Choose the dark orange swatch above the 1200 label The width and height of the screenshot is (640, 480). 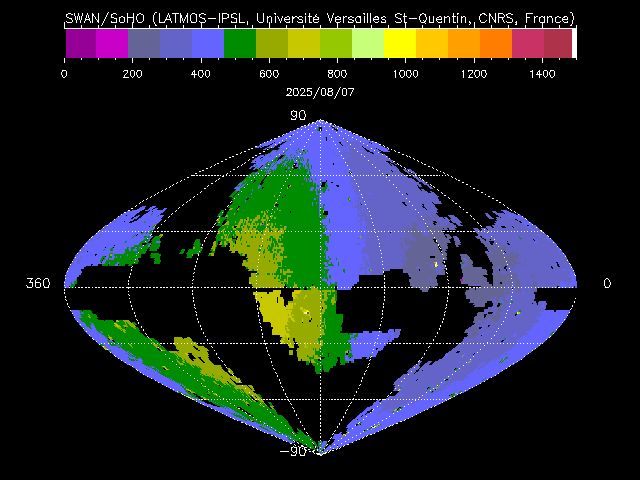[x=496, y=43]
